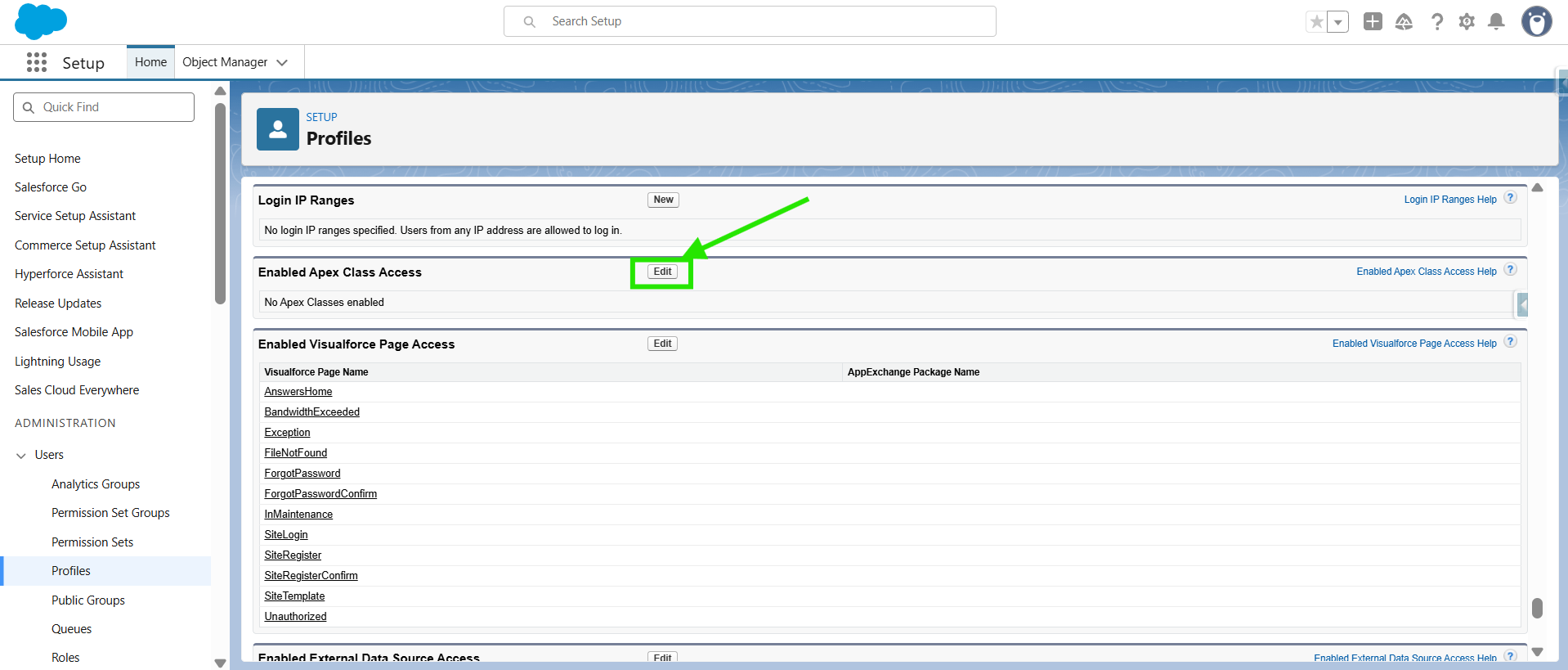Open Salesforce Mobile App

click(74, 332)
